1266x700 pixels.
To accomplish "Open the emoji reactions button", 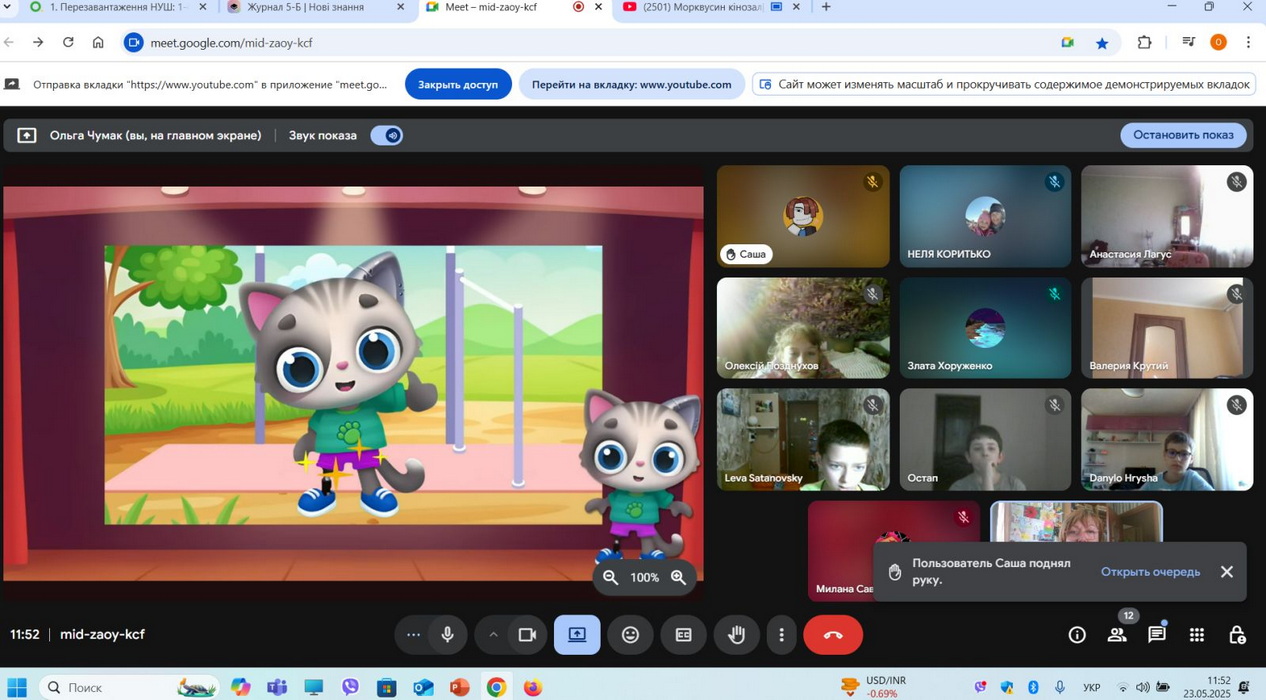I will point(630,635).
